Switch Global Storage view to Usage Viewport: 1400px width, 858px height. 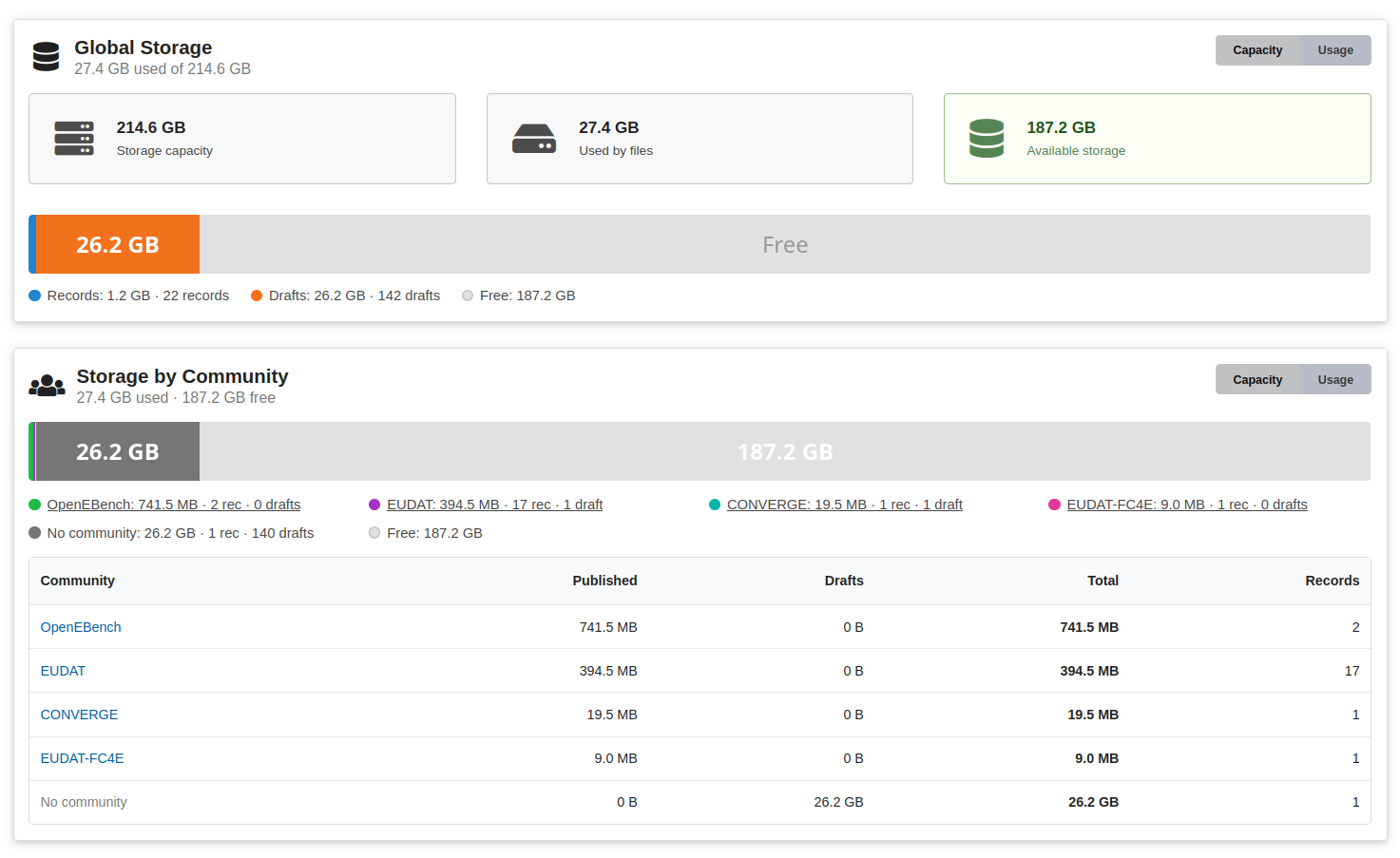1335,50
